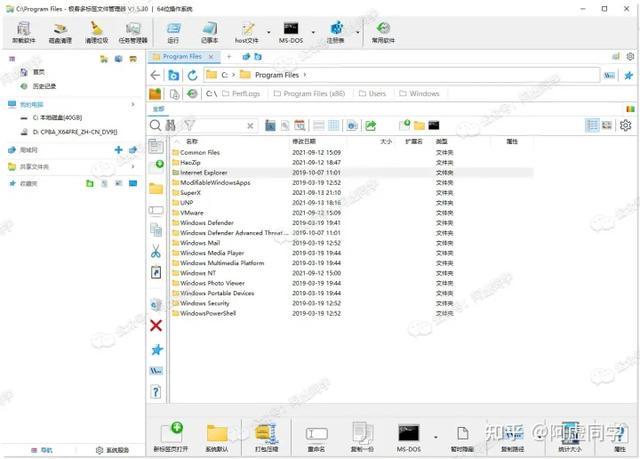Expand host文件 dropdown arrow
640x459 pixels.
(269, 32)
